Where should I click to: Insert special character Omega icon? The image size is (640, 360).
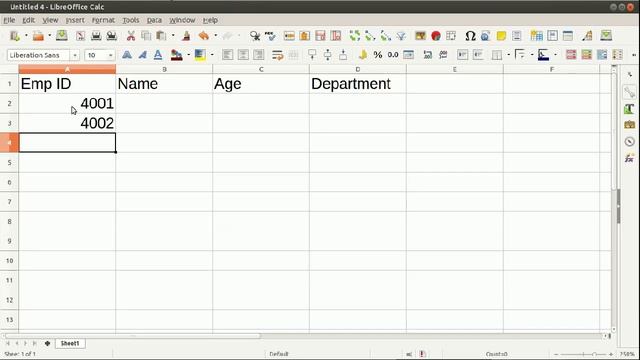pyautogui.click(x=470, y=36)
